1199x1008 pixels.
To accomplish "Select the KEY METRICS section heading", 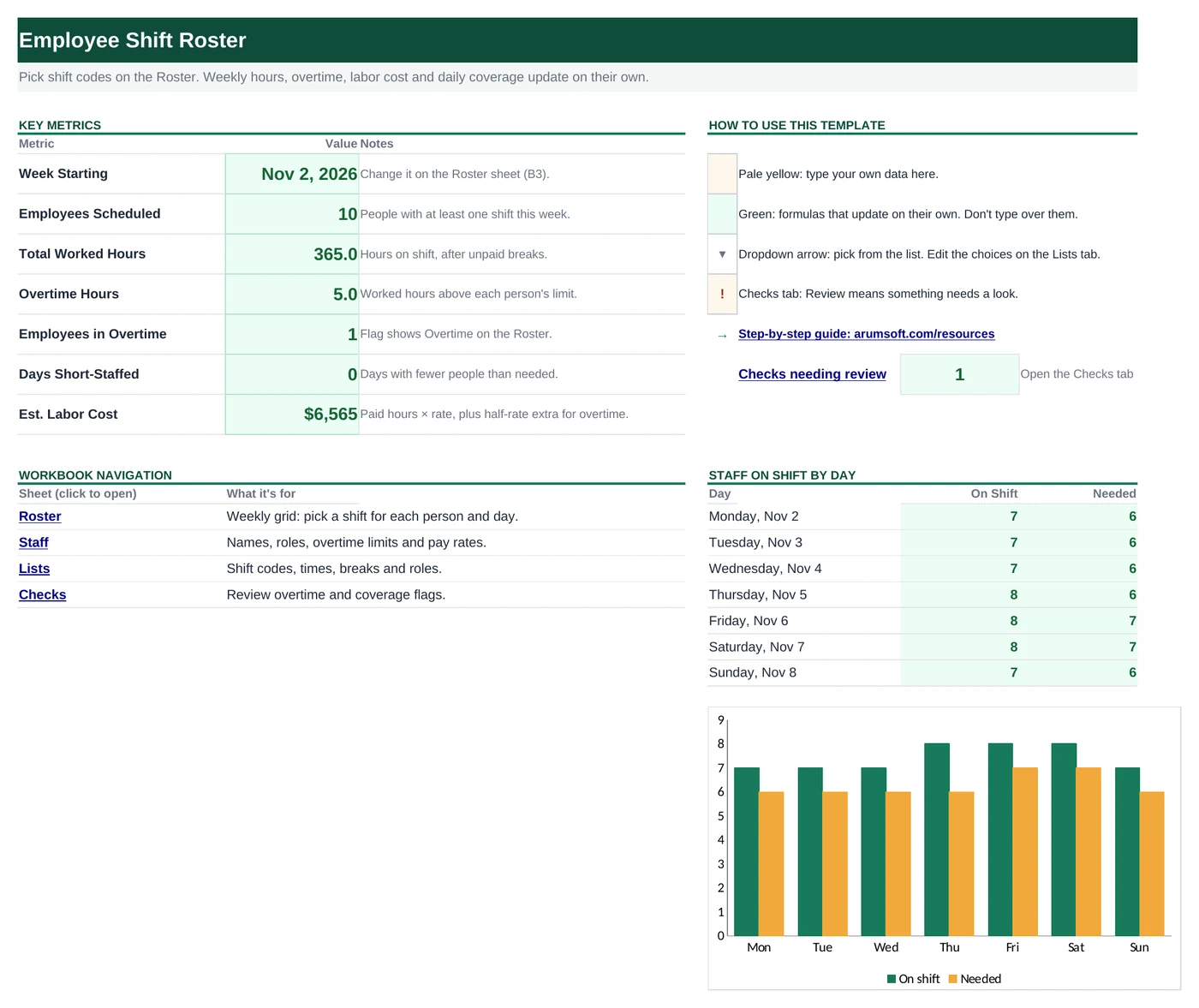I will [x=60, y=125].
